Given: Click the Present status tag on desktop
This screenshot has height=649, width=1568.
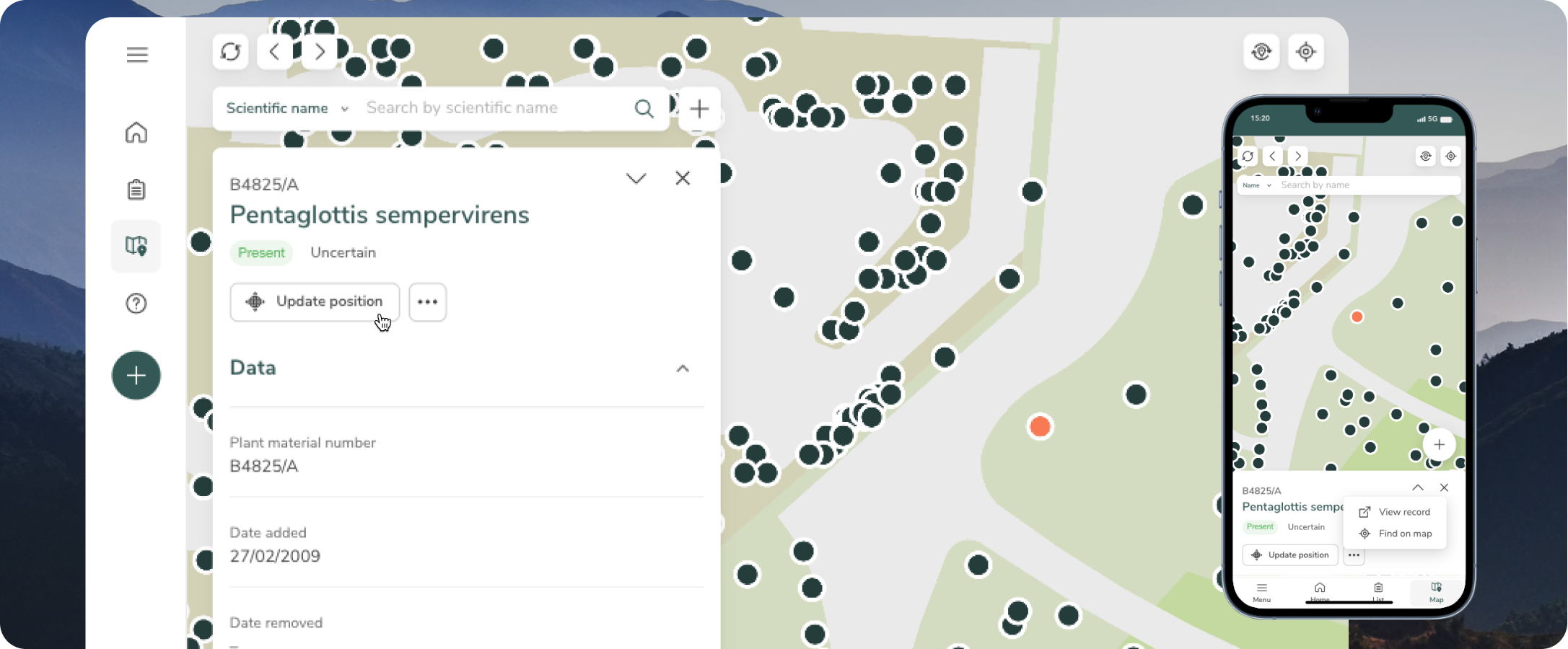Looking at the screenshot, I should (x=261, y=253).
